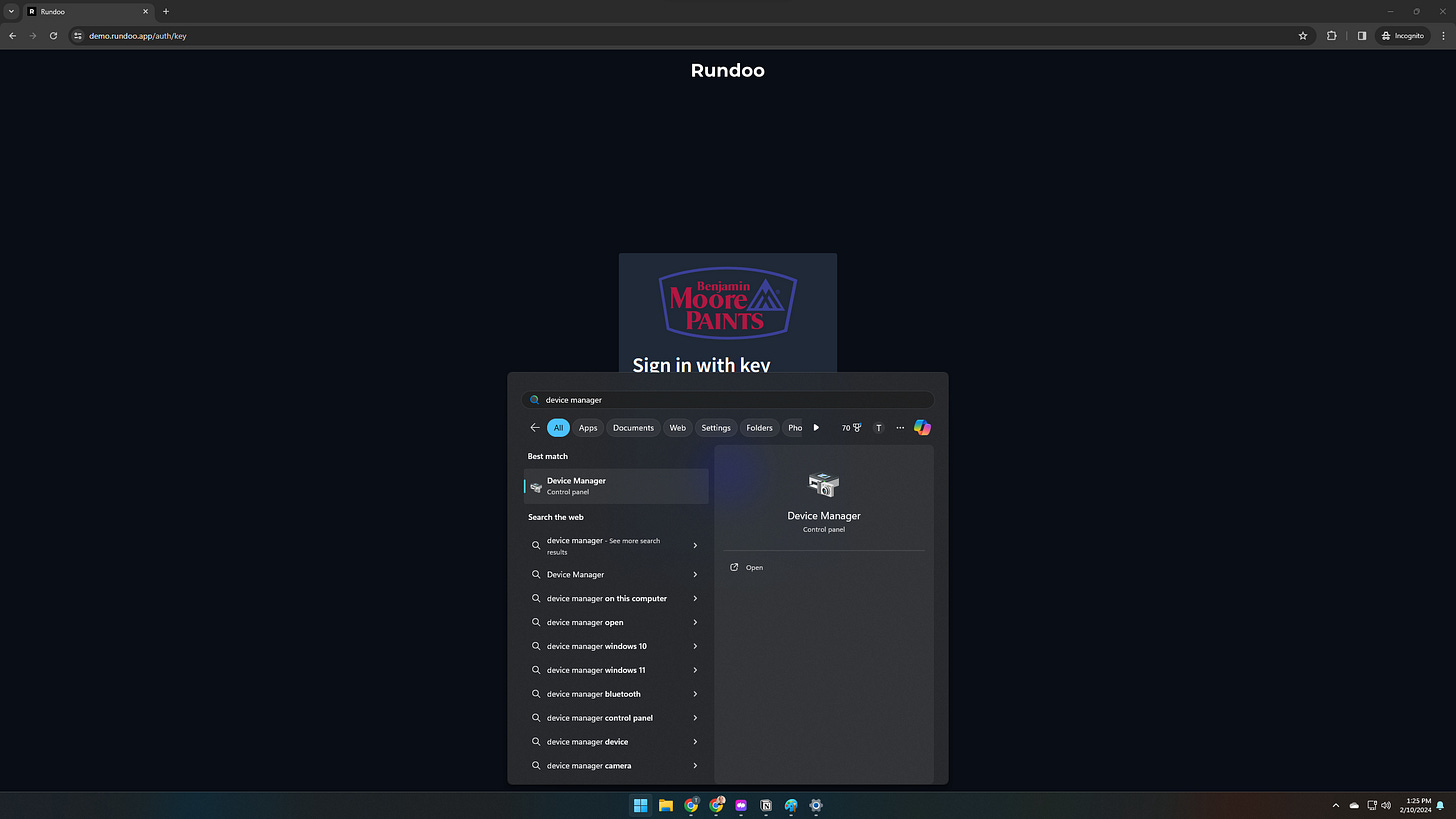The width and height of the screenshot is (1456, 819).
Task: Switch to the Apps filter tab
Action: click(x=588, y=428)
